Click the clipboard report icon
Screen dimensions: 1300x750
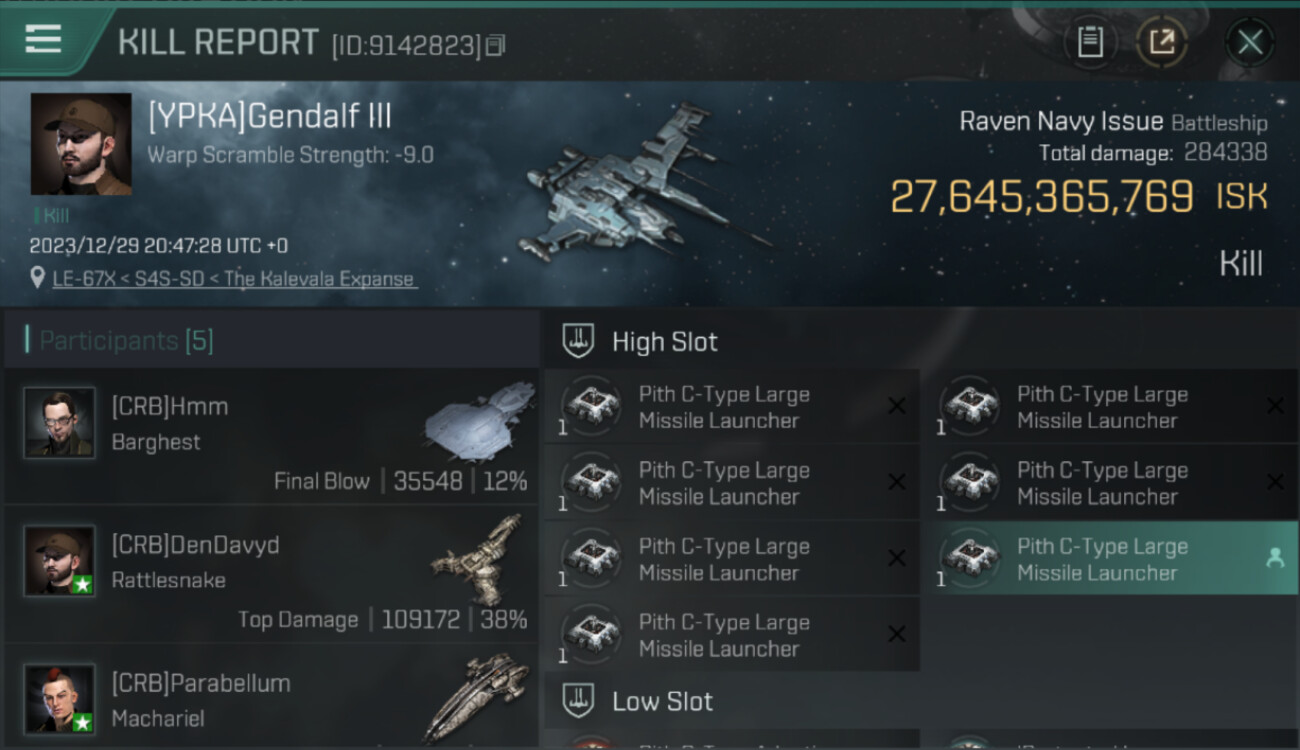tap(1090, 42)
